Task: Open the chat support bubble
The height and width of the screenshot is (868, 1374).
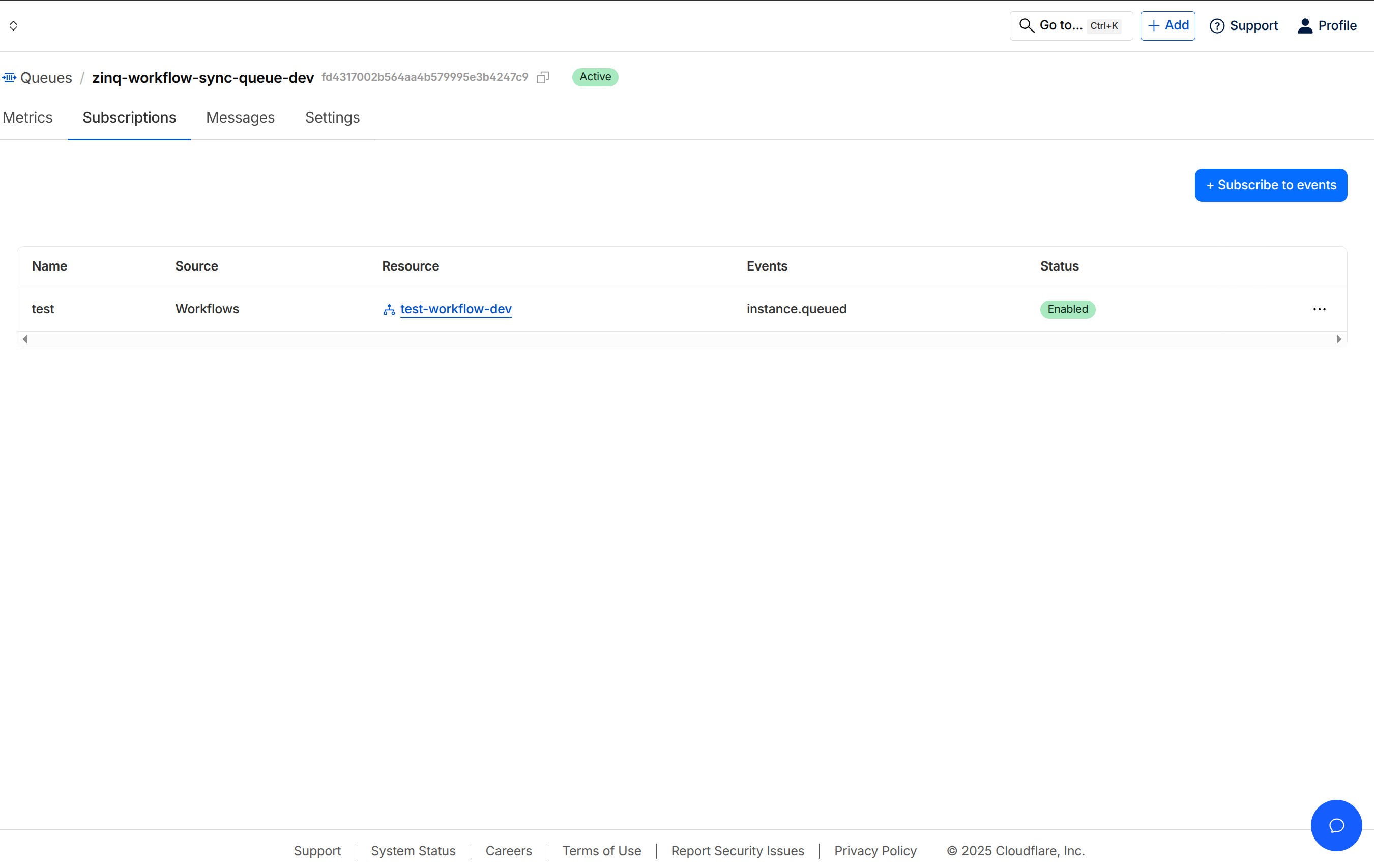Action: pyautogui.click(x=1335, y=825)
